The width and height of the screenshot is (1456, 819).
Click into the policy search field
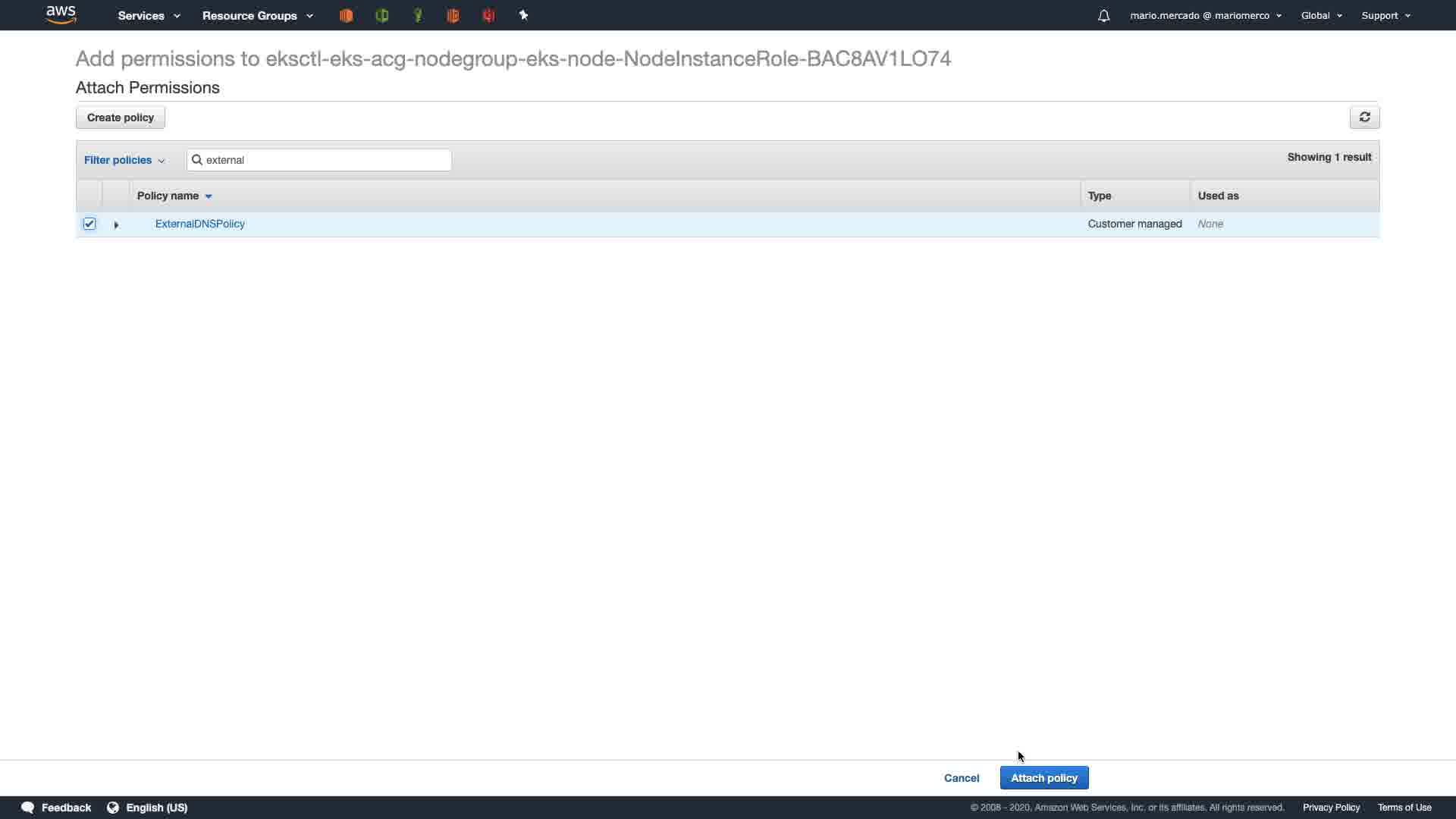click(326, 160)
